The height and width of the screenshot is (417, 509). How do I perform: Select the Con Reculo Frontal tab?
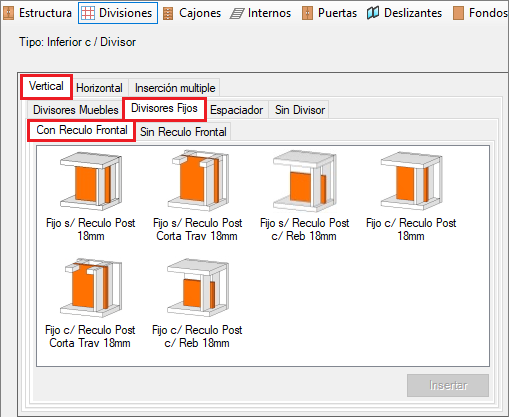(x=82, y=130)
